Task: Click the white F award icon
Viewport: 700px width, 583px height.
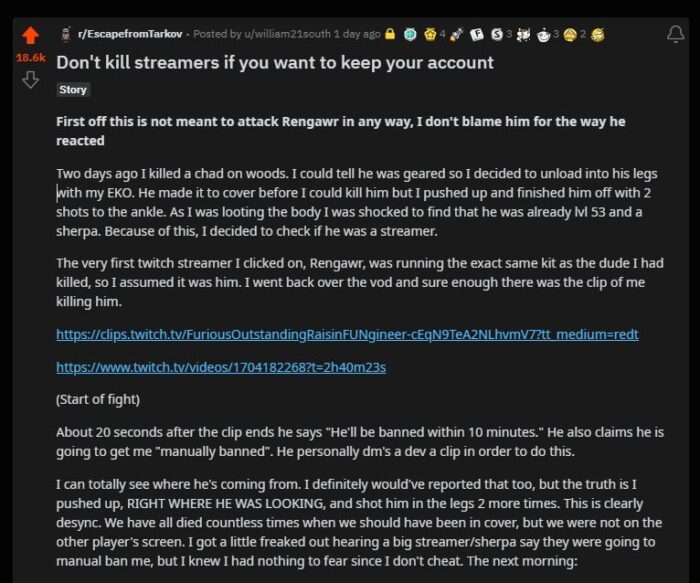Action: pos(477,34)
